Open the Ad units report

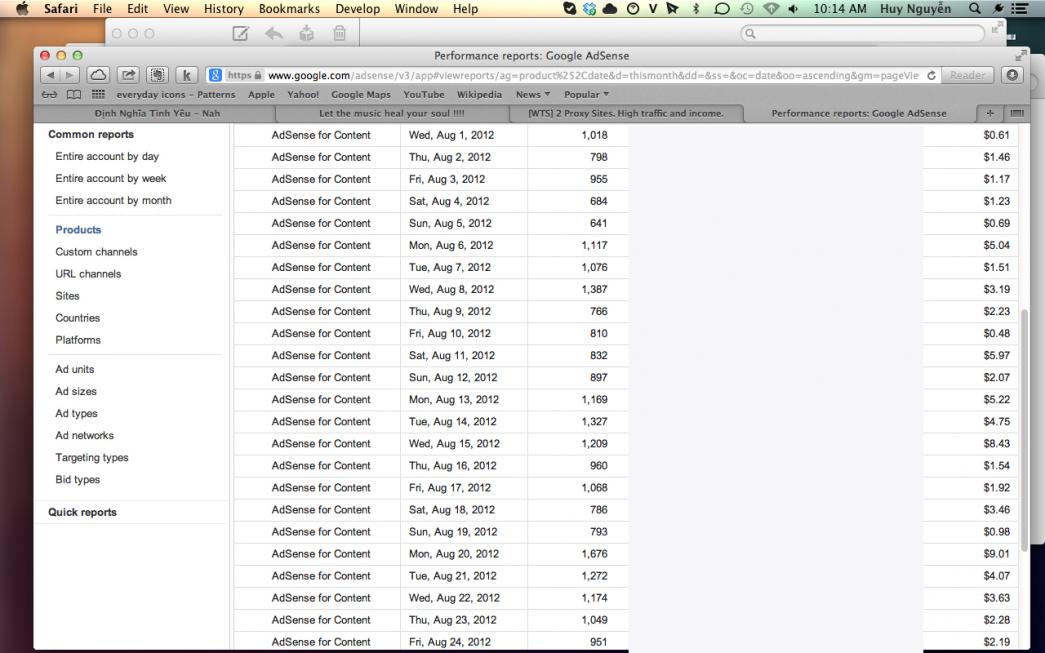75,368
